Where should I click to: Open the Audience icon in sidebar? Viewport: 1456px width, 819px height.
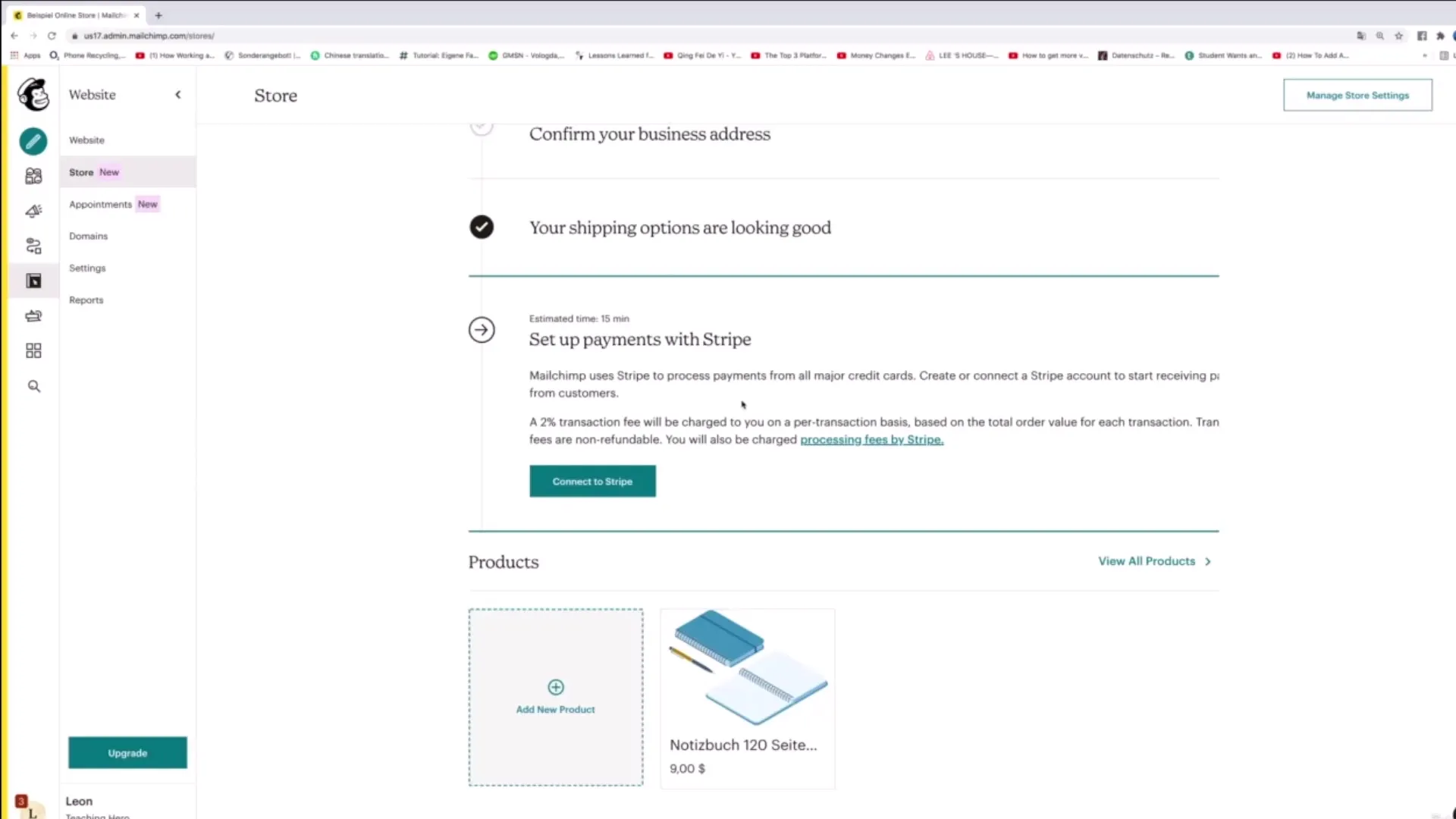pos(33,176)
